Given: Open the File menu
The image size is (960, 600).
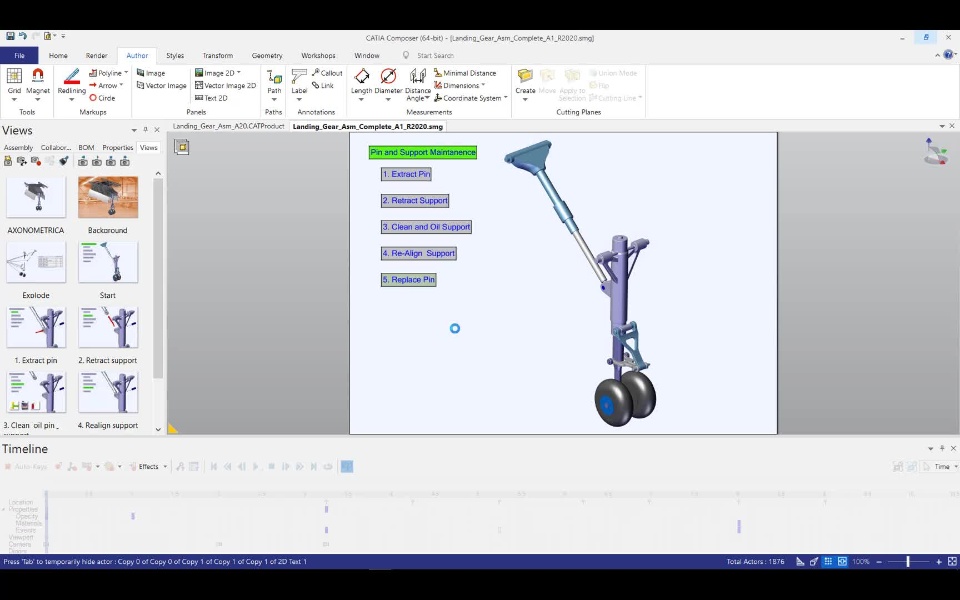Looking at the screenshot, I should tap(19, 55).
